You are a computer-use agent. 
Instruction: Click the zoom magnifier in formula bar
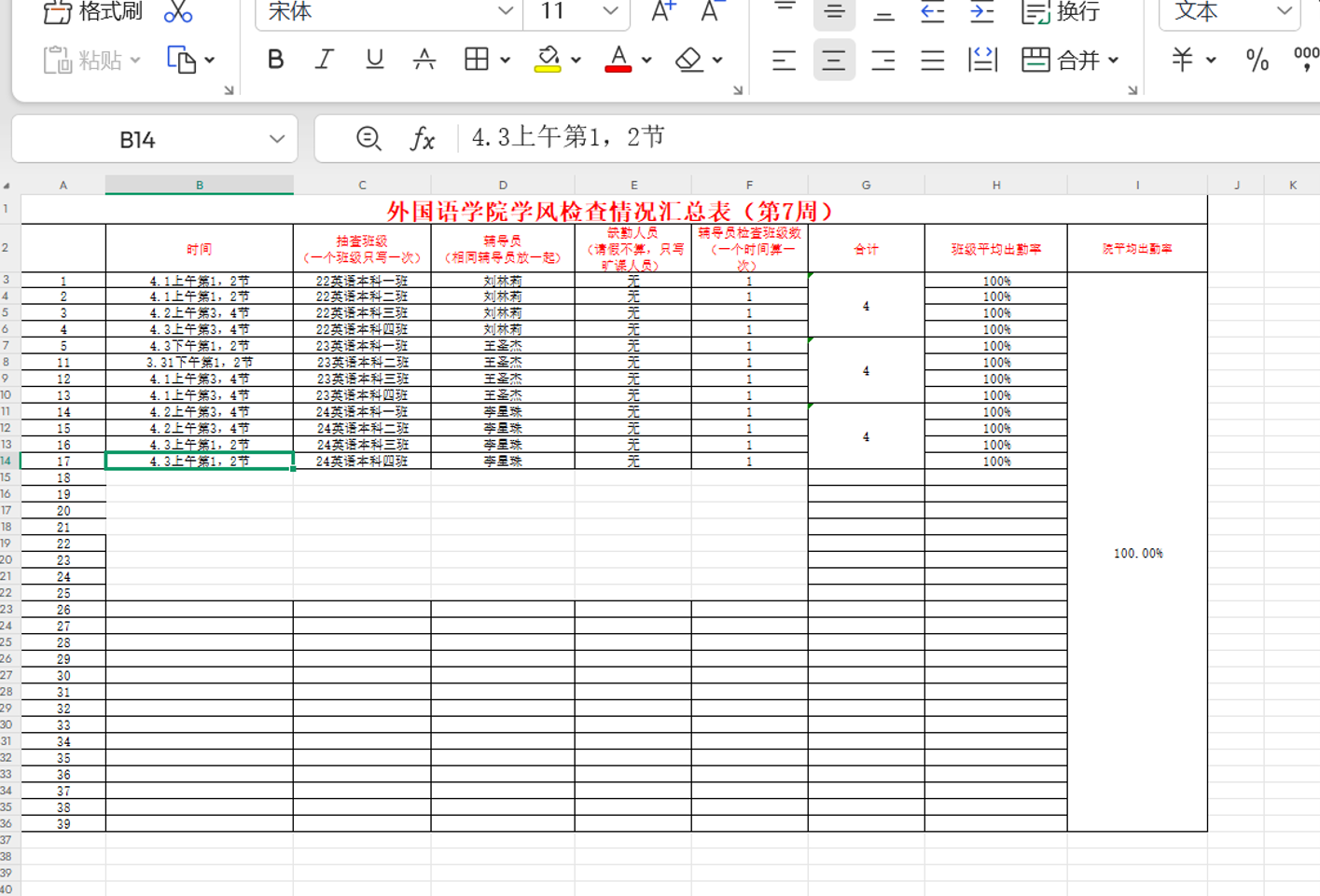368,139
